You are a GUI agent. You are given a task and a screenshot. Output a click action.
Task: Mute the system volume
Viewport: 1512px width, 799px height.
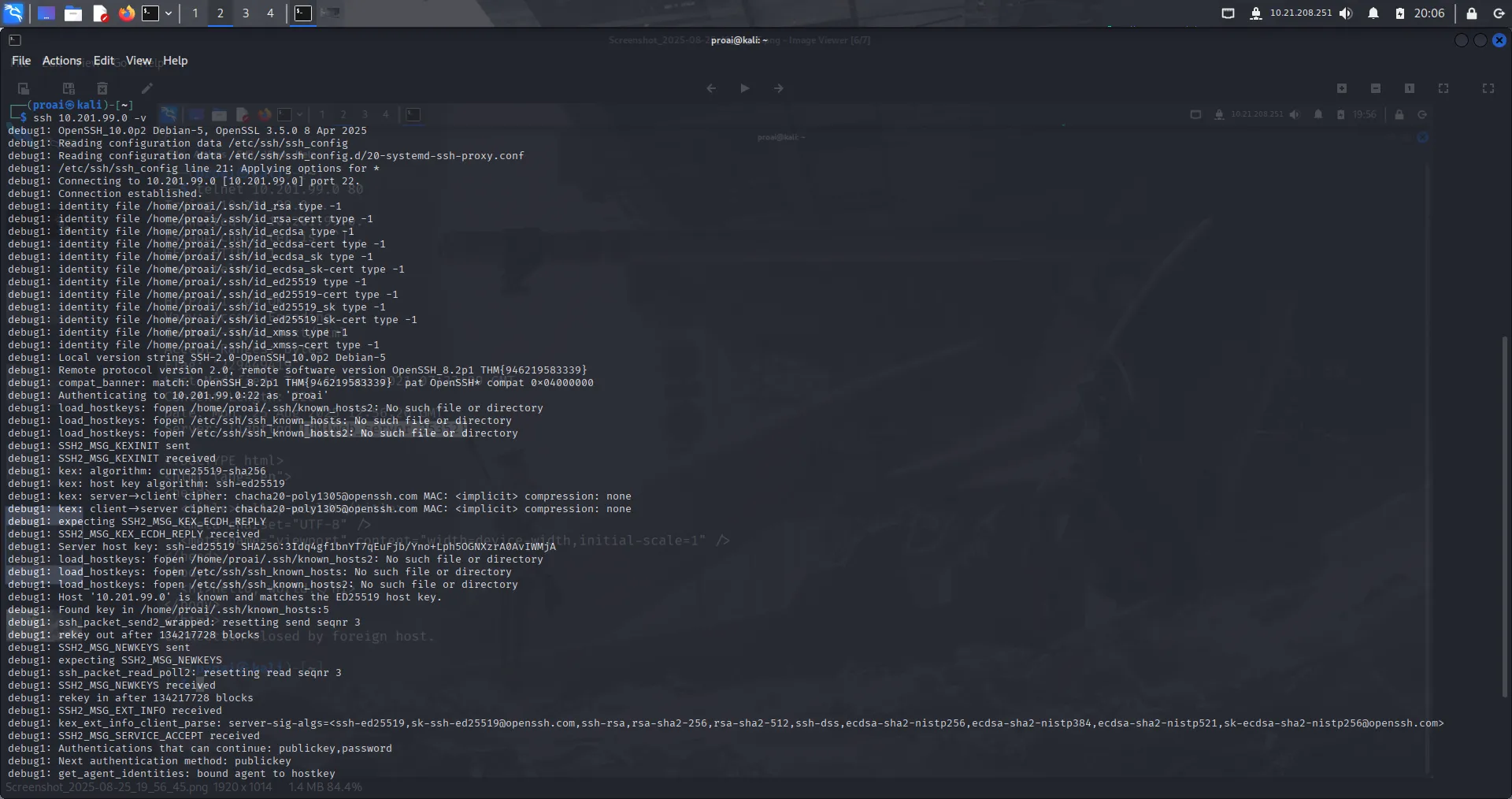point(1346,13)
